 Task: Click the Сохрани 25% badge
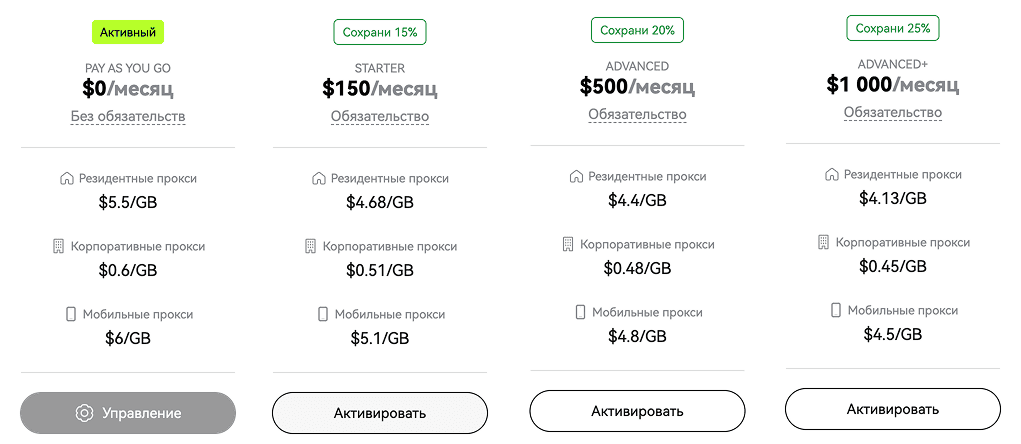tap(893, 29)
